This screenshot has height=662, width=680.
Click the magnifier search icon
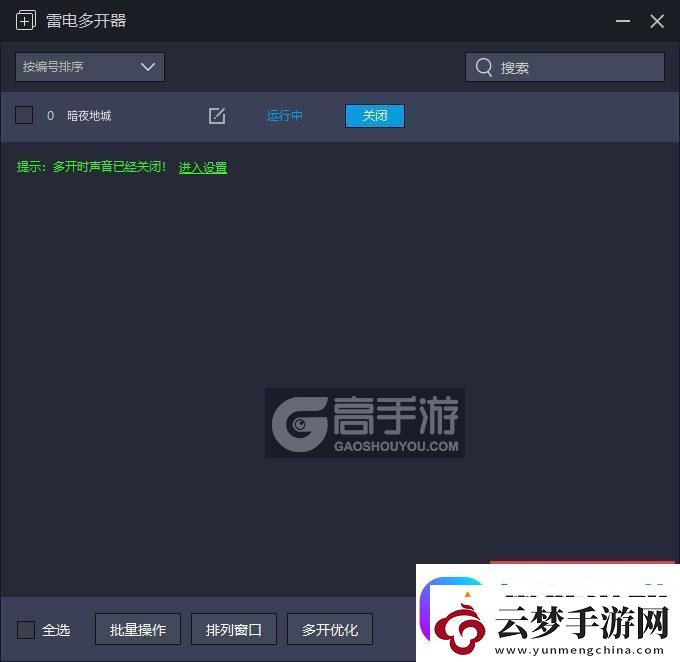tap(484, 68)
